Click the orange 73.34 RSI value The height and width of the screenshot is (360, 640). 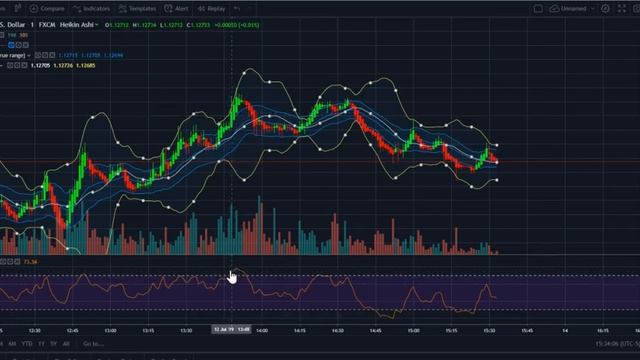pos(30,262)
